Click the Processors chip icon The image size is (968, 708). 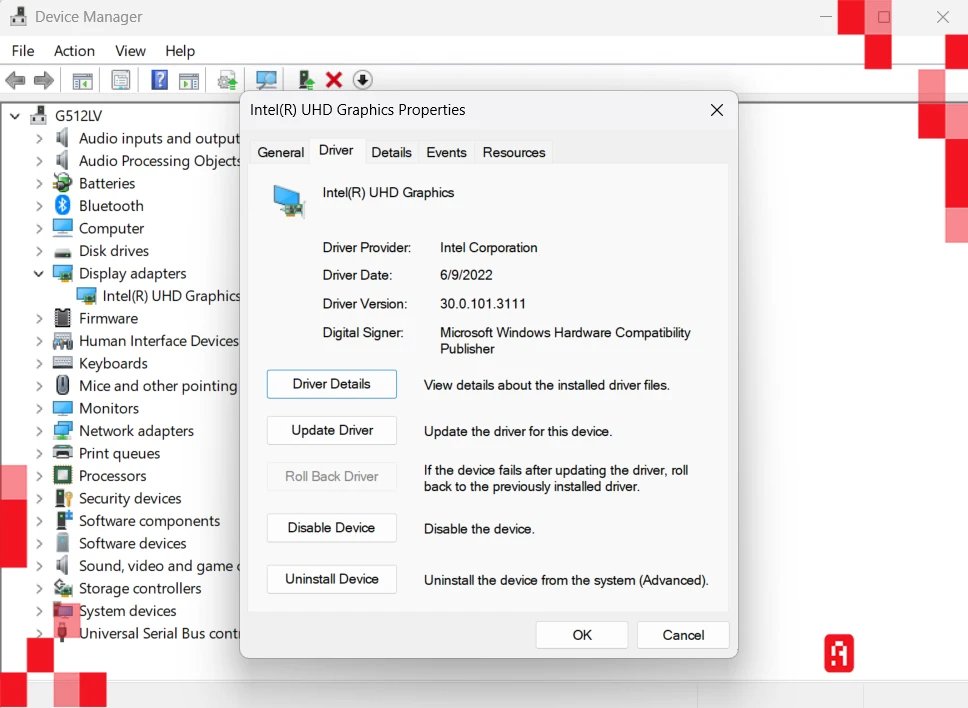(x=62, y=475)
